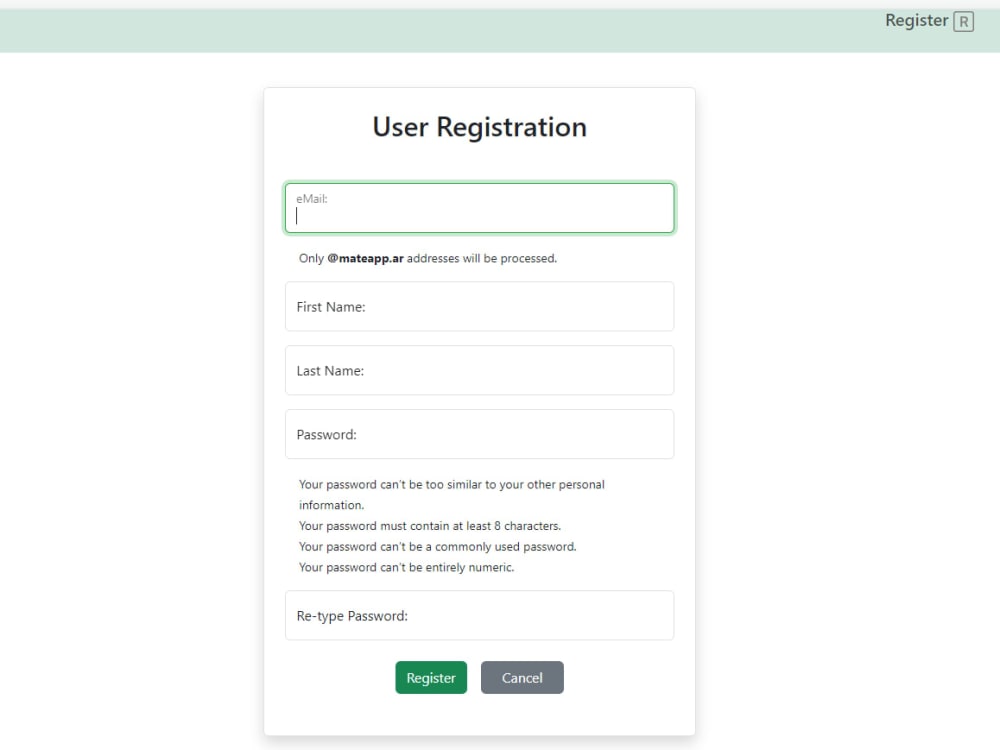
Task: Select the Last Name input field
Action: pos(479,370)
